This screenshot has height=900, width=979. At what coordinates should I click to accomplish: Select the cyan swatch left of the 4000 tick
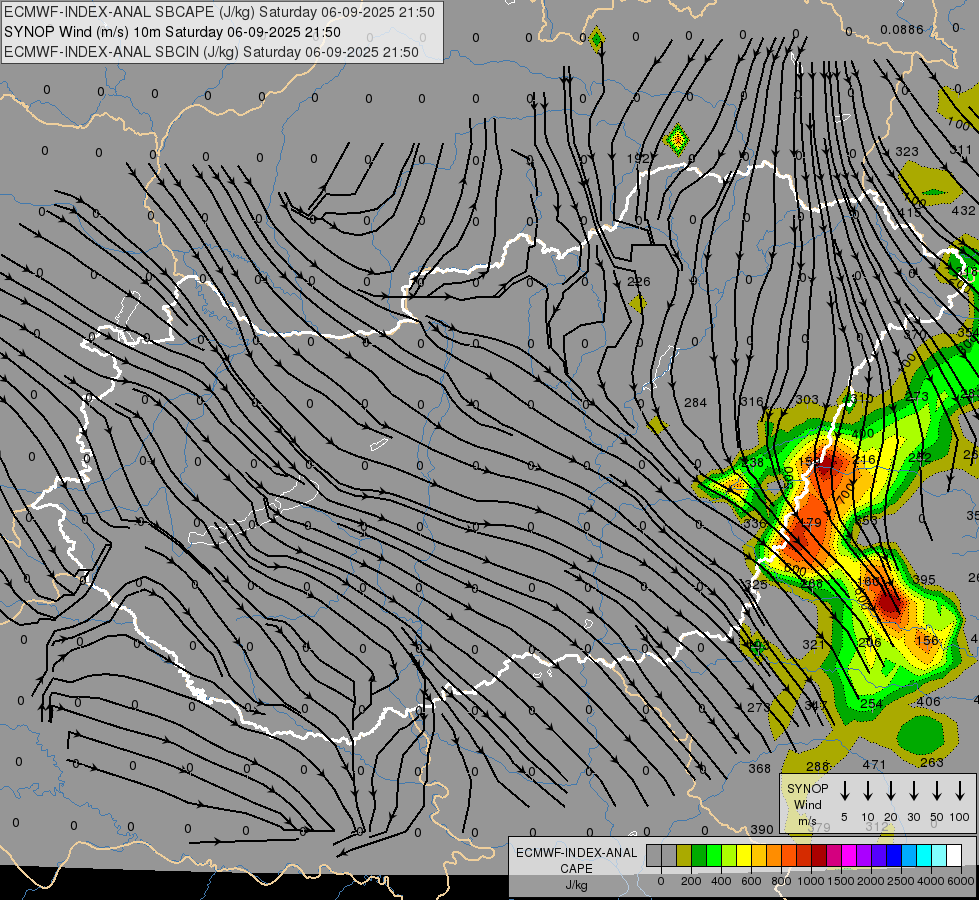(923, 856)
